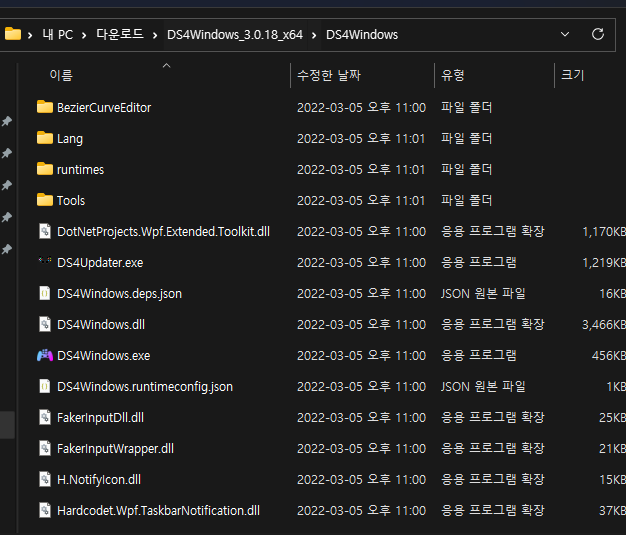Viewport: 626px width, 535px height.
Task: Go to DS4Windows_3.0.18_x64 breadcrumb folder
Action: (x=235, y=35)
